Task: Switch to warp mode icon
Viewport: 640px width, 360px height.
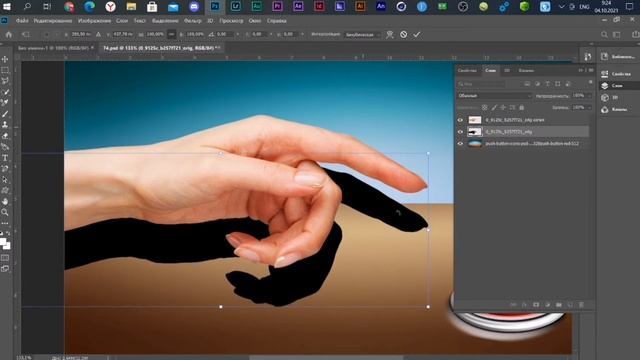Action: pyautogui.click(x=390, y=35)
